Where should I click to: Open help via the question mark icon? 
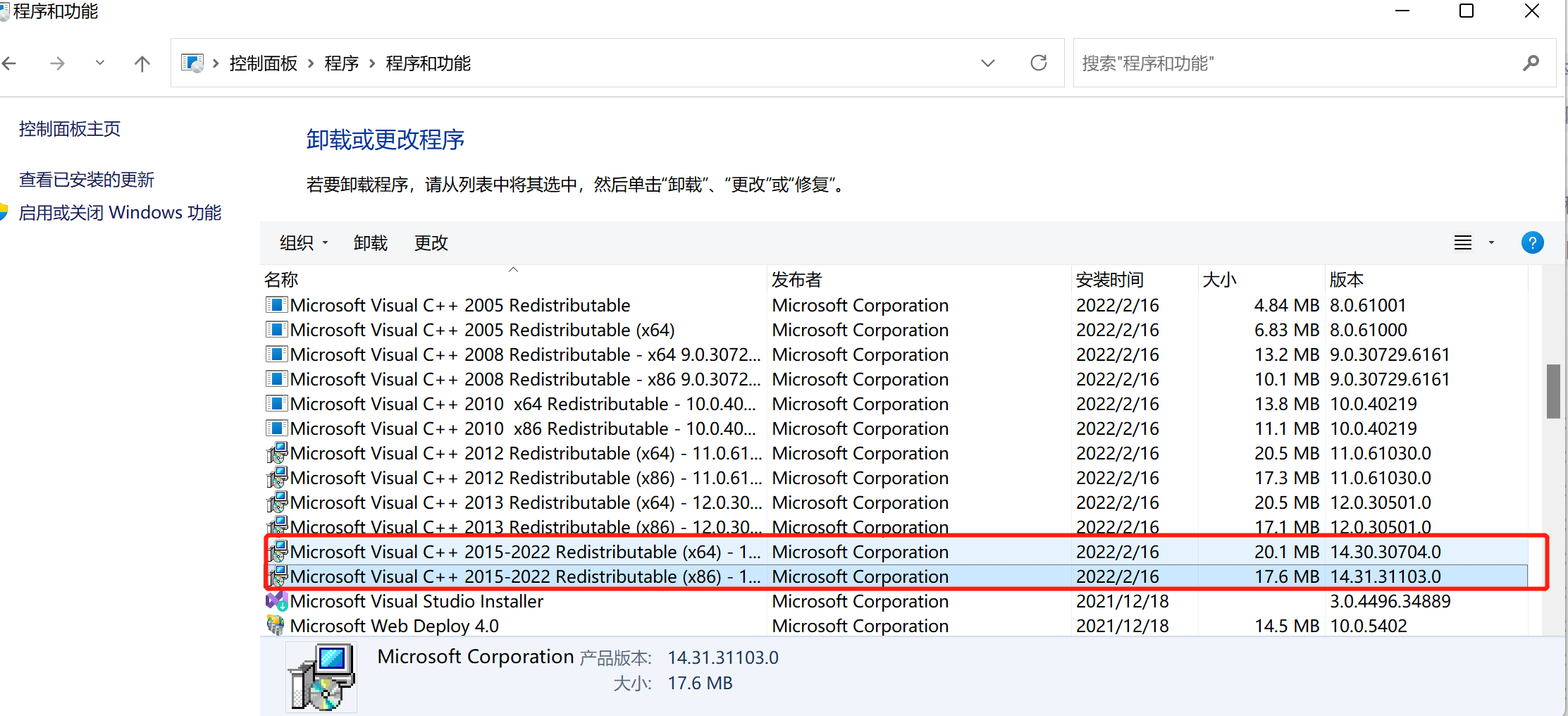(x=1533, y=242)
